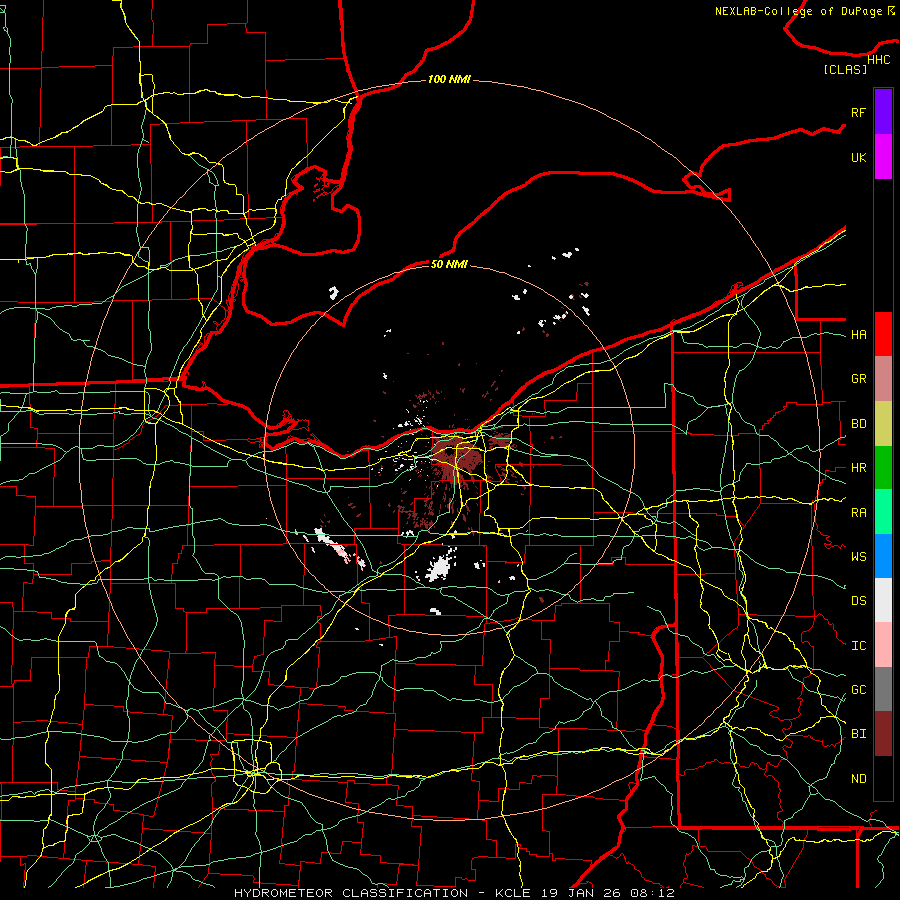This screenshot has width=900, height=900.
Task: Click the DS white legend swatch
Action: click(883, 600)
